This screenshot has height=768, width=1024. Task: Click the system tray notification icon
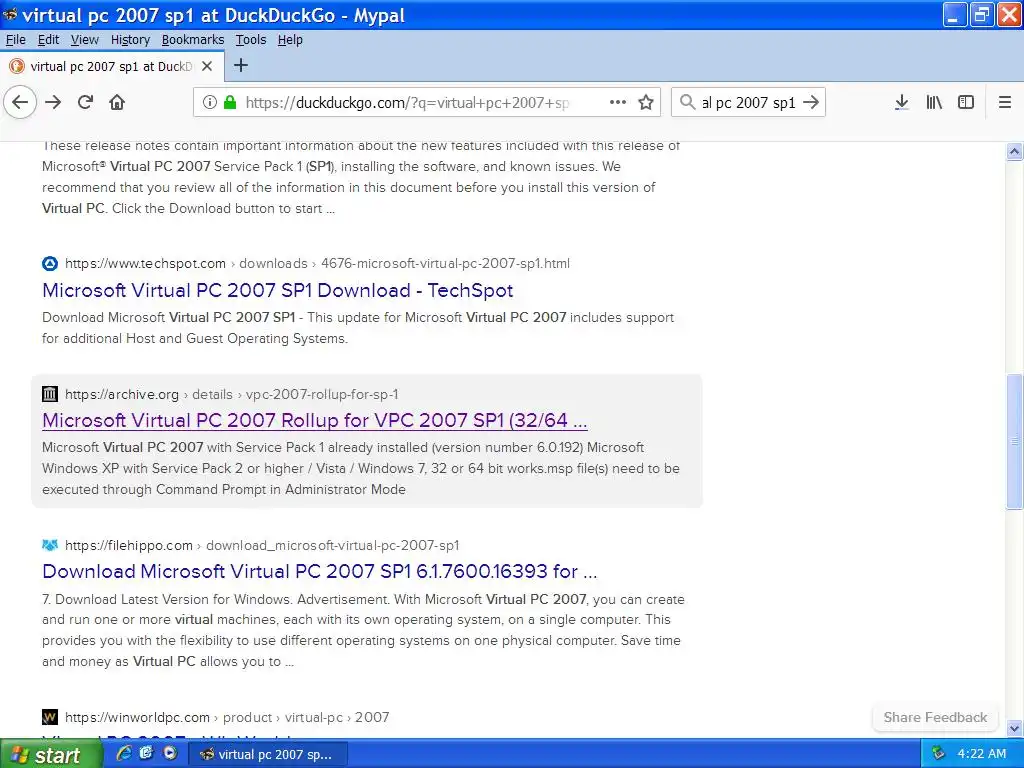pyautogui.click(x=938, y=754)
